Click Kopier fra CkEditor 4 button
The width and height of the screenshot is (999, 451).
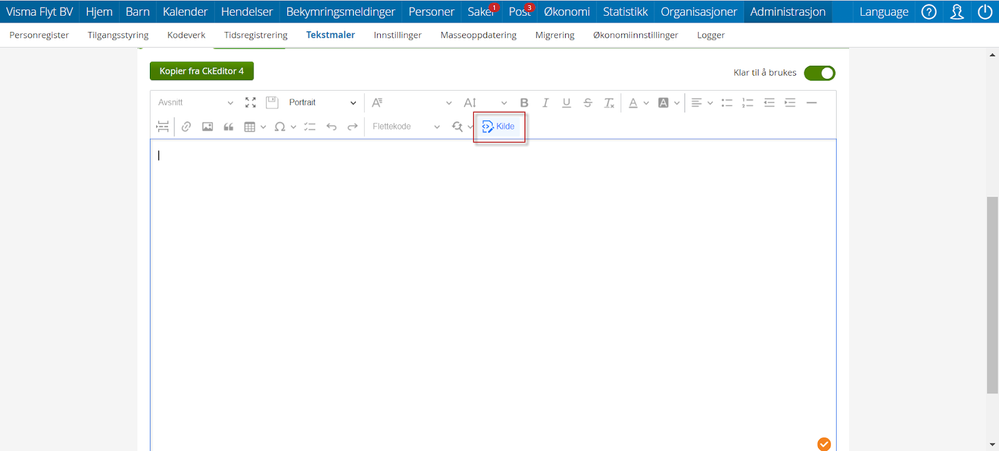pos(201,71)
